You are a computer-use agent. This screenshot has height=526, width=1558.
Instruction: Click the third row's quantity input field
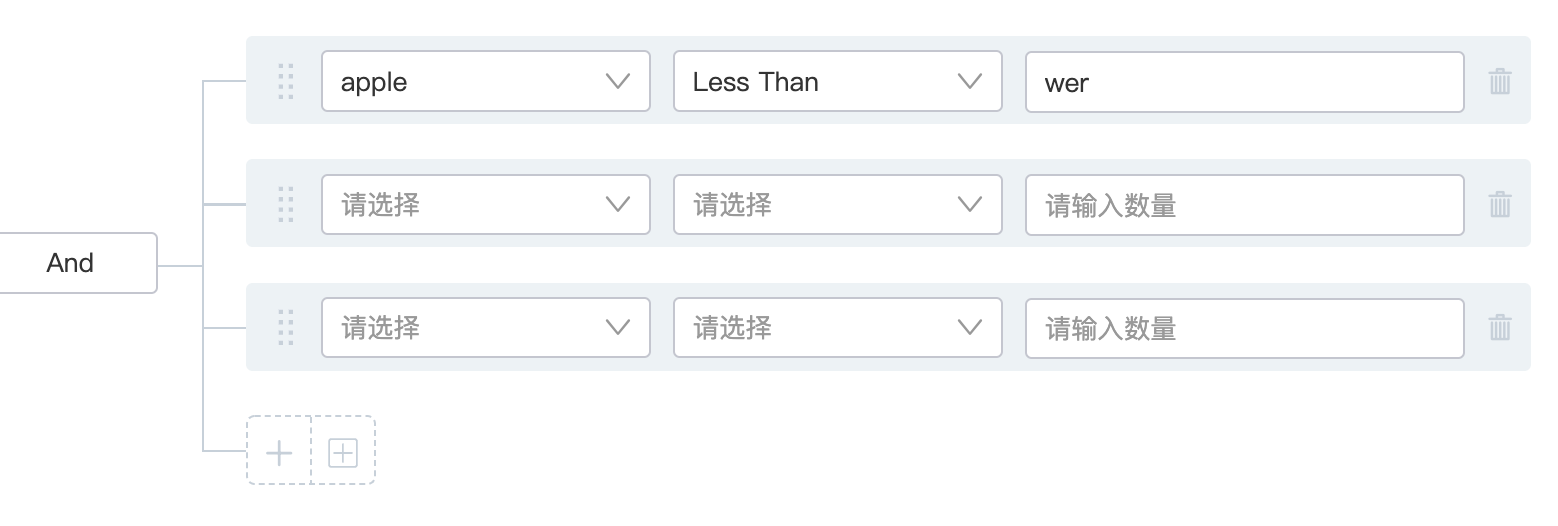coord(1244,328)
